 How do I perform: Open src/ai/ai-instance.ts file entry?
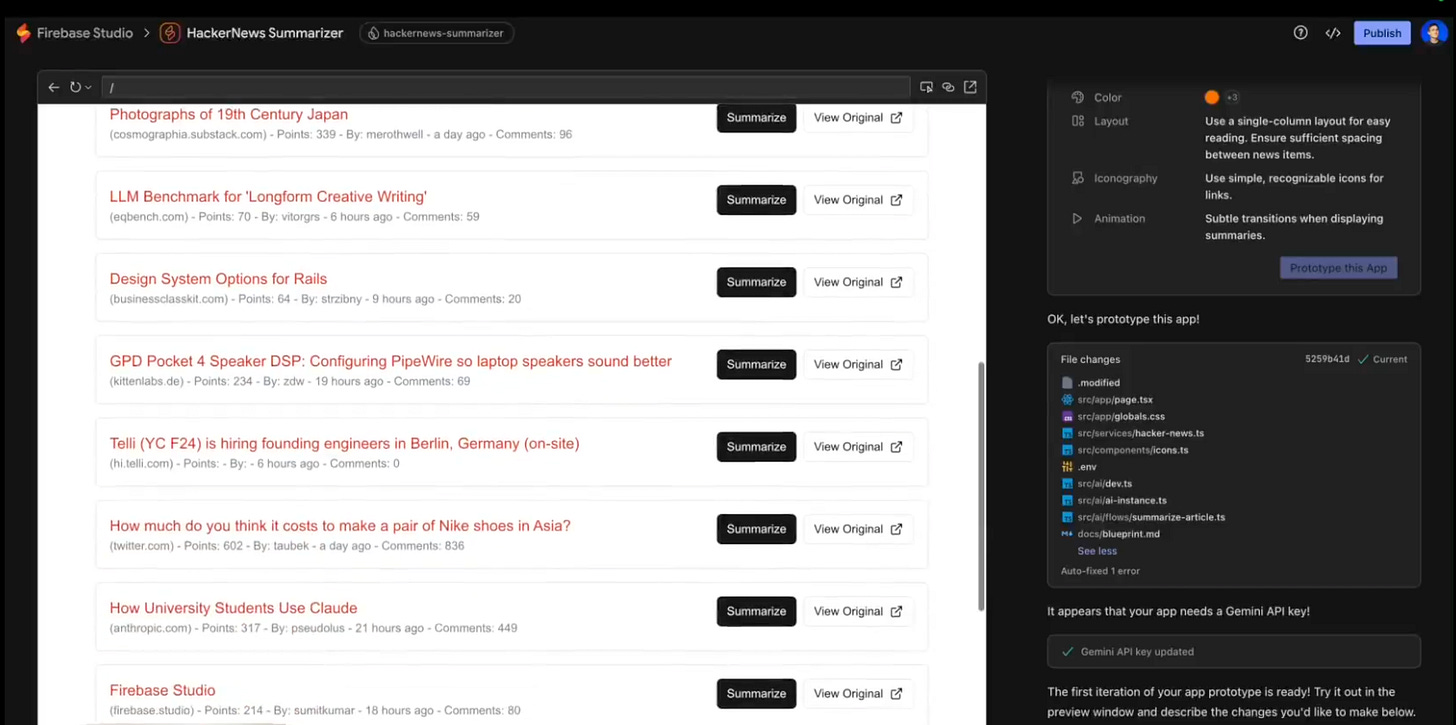(x=1122, y=500)
